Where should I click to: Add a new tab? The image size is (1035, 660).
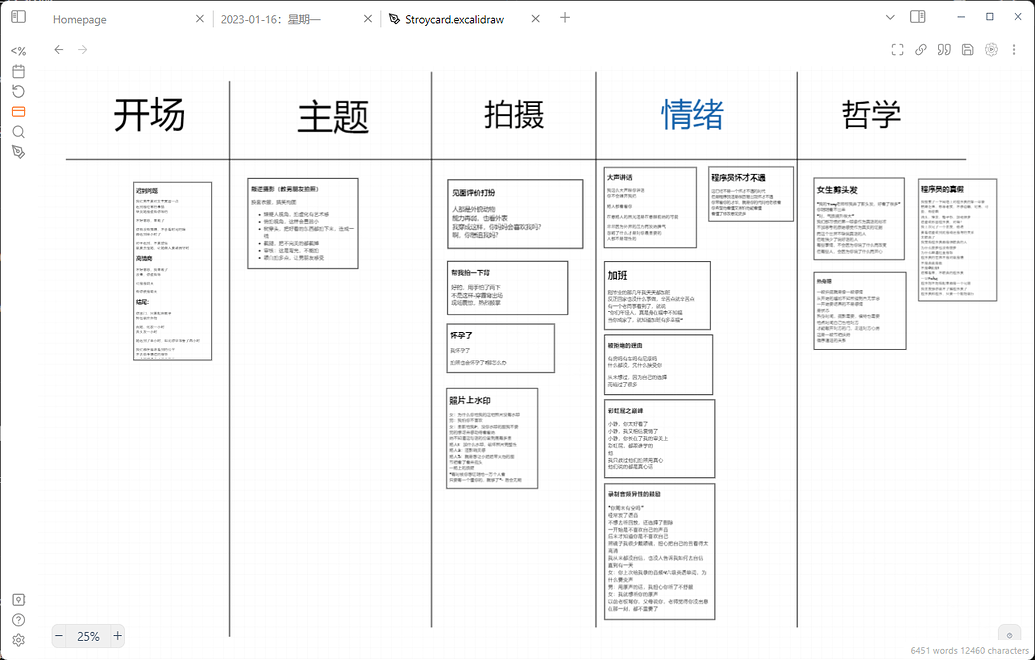coord(565,17)
